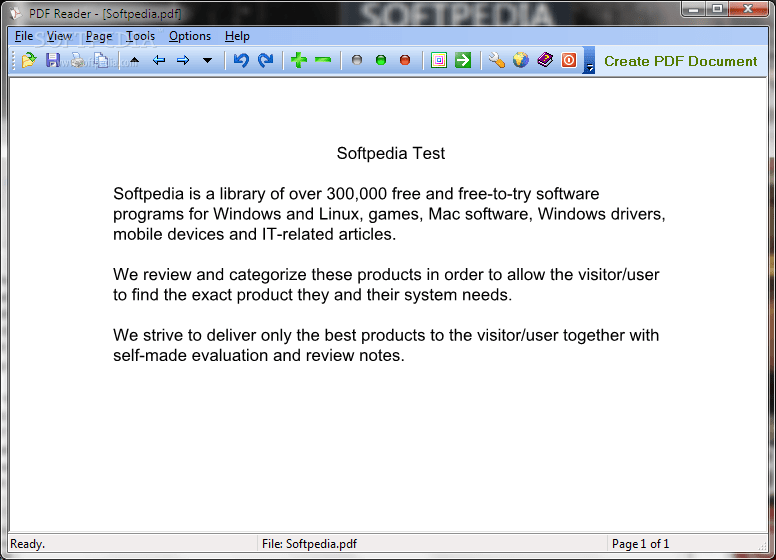The height and width of the screenshot is (560, 776).
Task: Go to next page with right arrow
Action: point(183,60)
